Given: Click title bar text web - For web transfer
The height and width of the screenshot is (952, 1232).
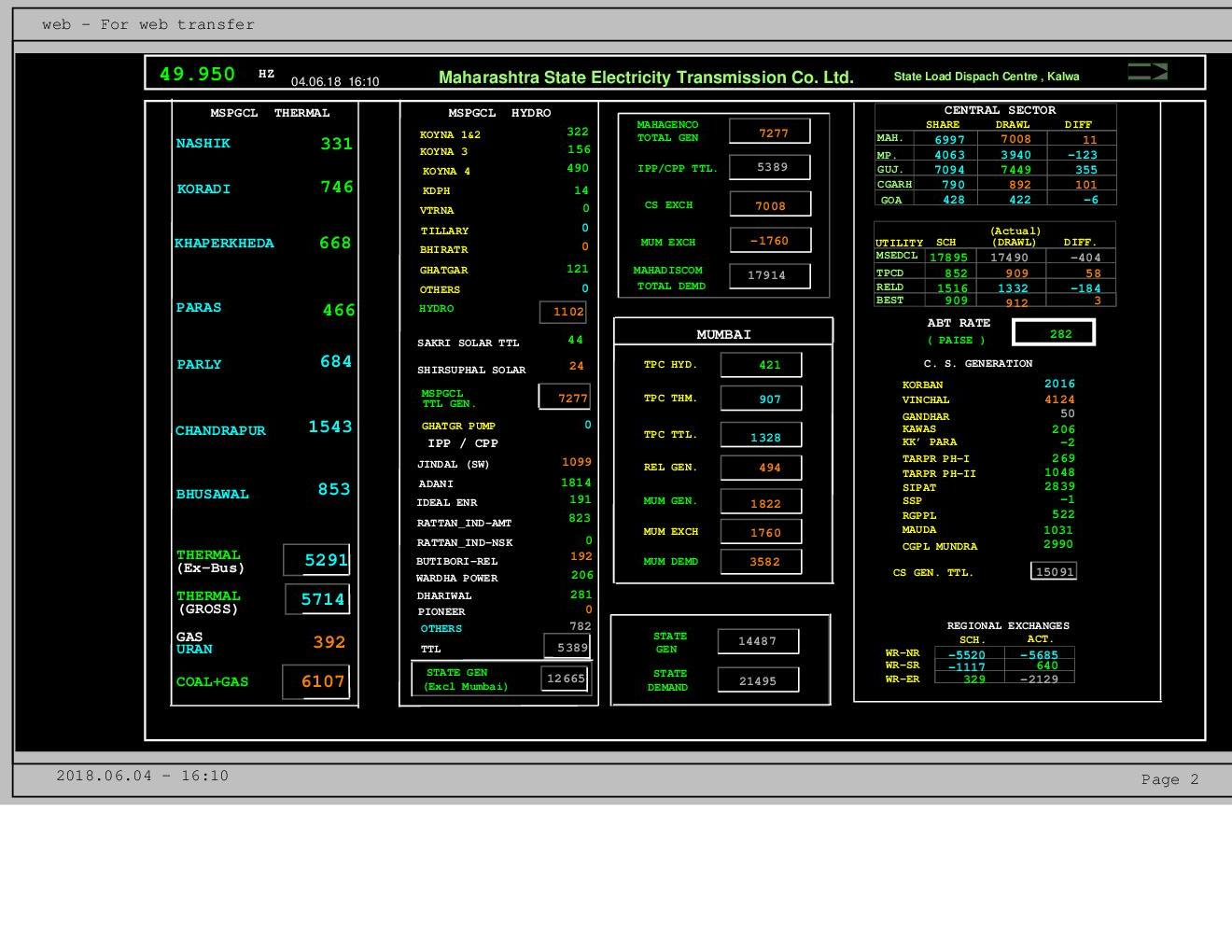Looking at the screenshot, I should click(x=147, y=24).
